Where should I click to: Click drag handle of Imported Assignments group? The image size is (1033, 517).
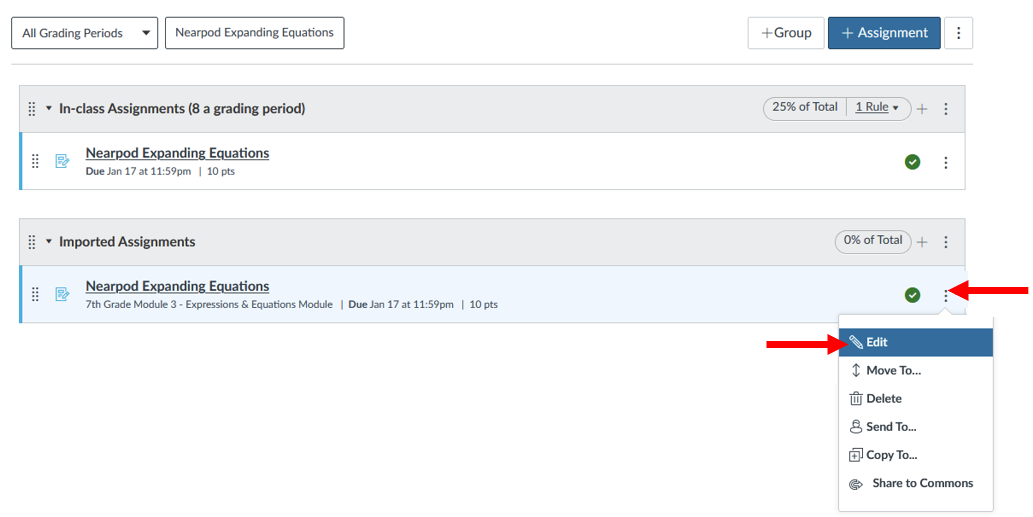click(32, 242)
